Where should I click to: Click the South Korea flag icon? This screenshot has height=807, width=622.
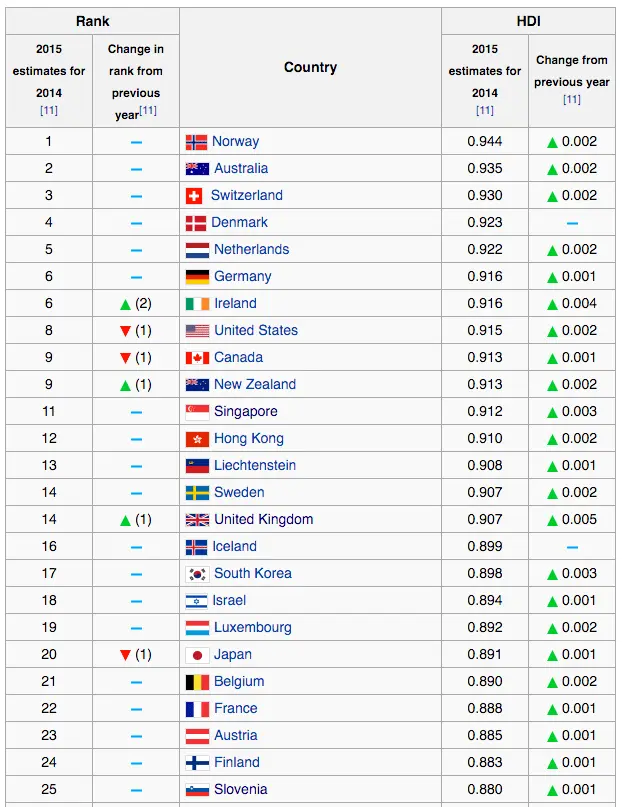point(197,574)
